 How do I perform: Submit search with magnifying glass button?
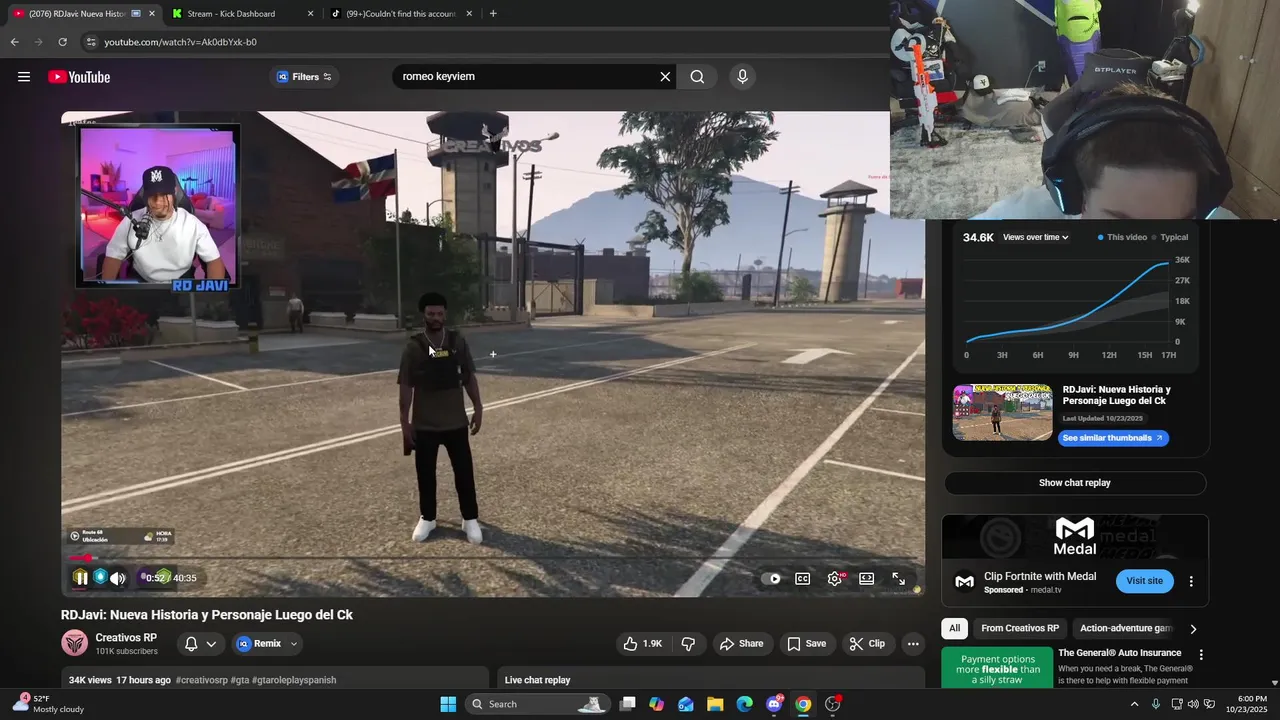click(697, 77)
